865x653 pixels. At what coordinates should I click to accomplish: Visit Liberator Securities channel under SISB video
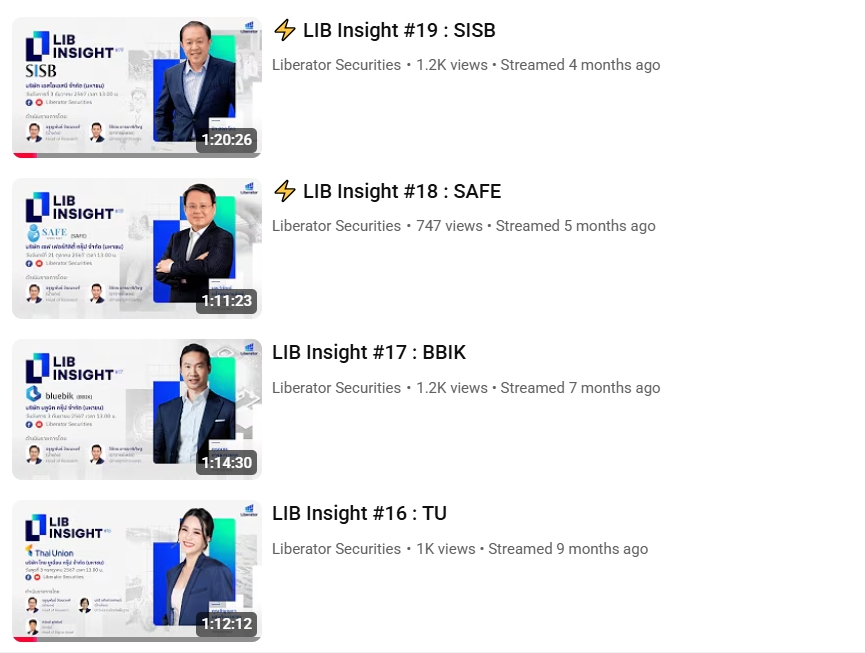337,65
